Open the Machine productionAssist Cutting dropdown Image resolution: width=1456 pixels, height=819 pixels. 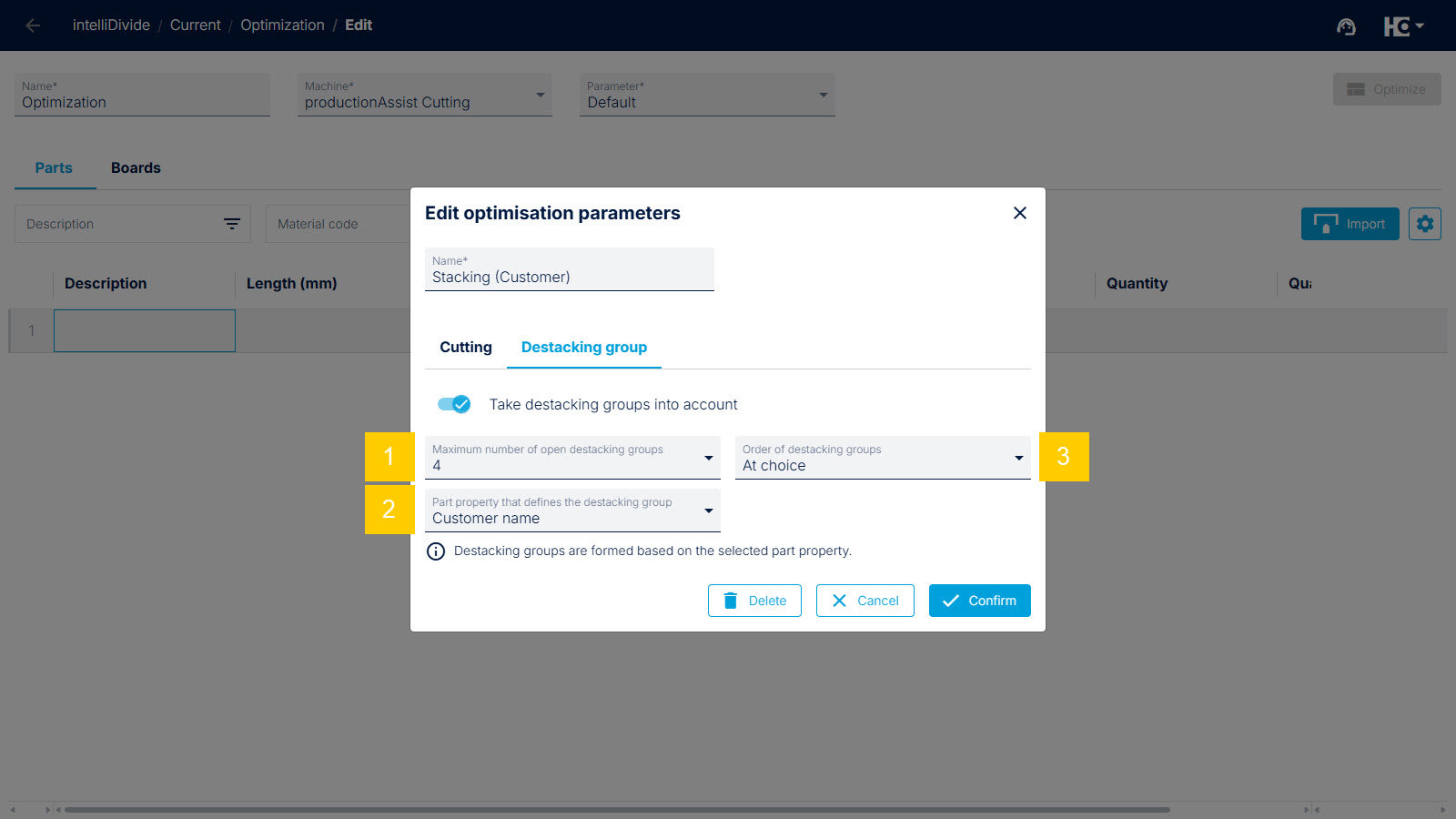coord(425,95)
